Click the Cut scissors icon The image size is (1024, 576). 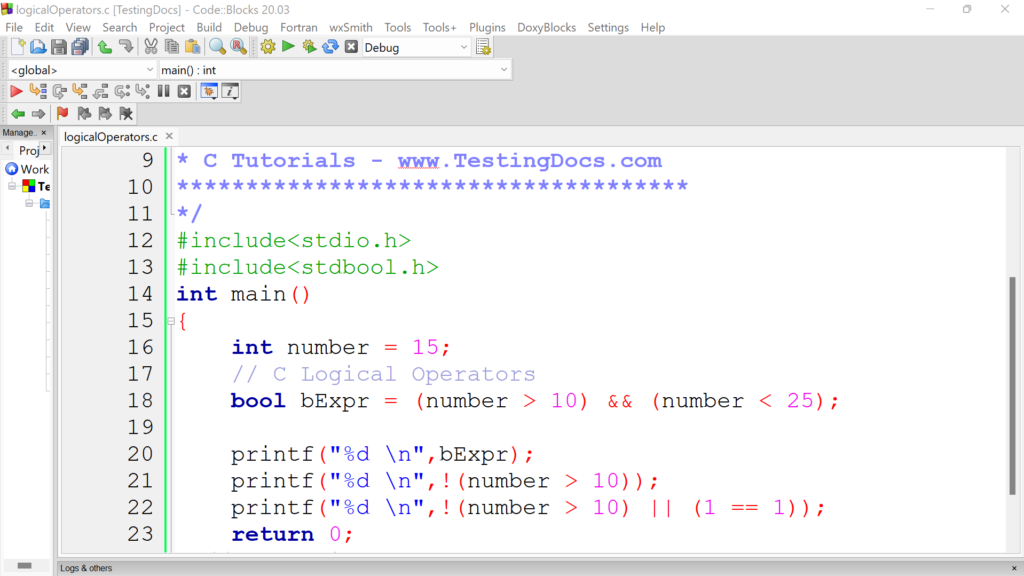pos(150,47)
